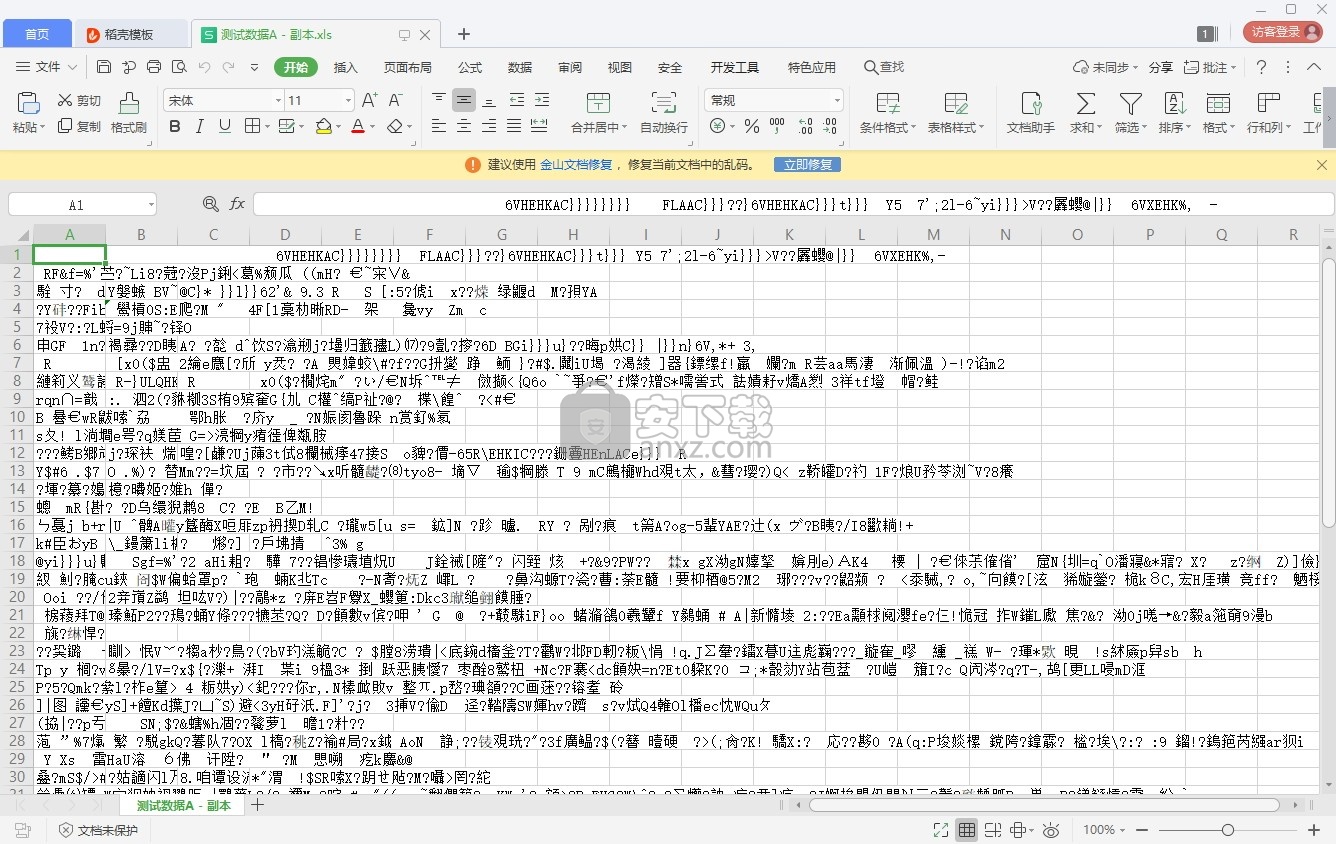Expand Name Box dropdown next to A1
This screenshot has width=1336, height=844.
(x=150, y=204)
